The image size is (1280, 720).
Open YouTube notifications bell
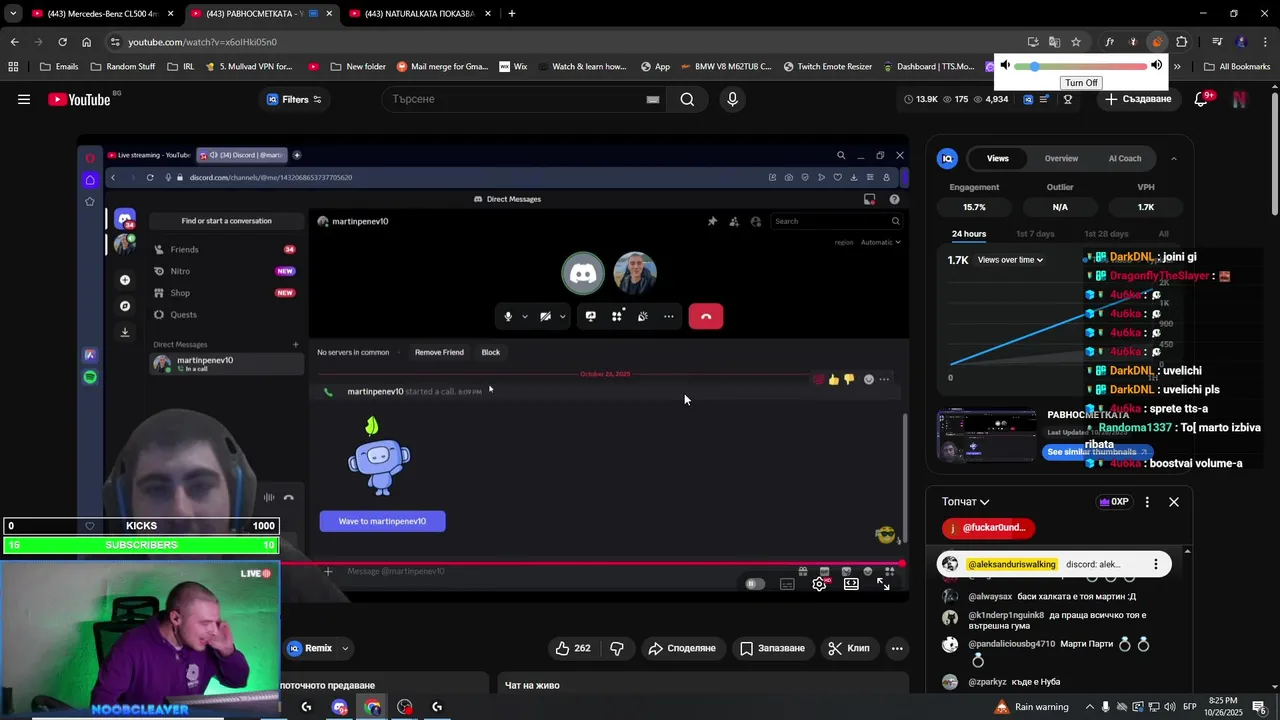[x=1202, y=99]
